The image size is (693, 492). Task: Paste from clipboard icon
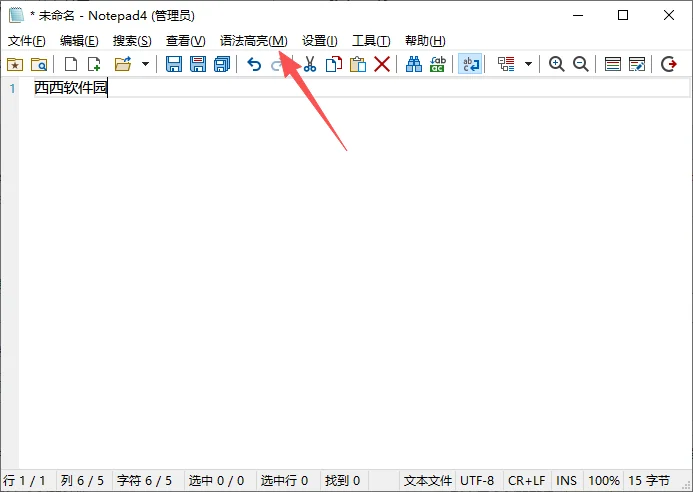tap(358, 65)
